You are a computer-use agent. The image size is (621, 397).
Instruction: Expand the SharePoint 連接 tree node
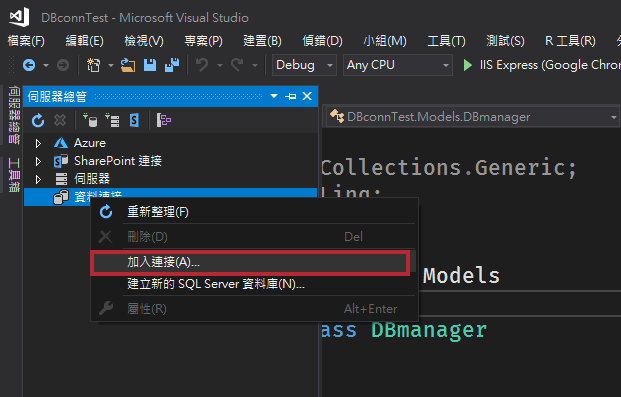[x=38, y=161]
